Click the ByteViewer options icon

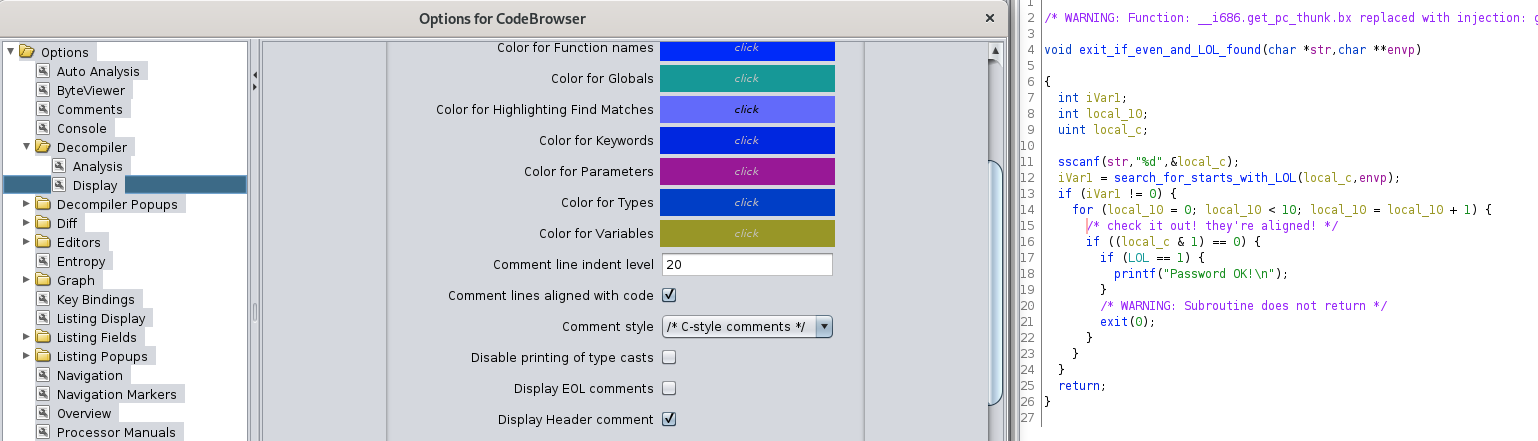[x=43, y=90]
